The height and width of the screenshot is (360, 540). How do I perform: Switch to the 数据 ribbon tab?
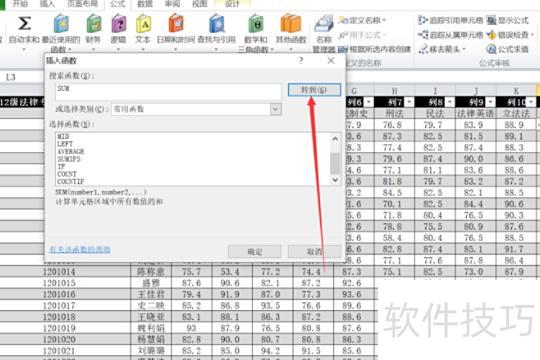[x=145, y=4]
